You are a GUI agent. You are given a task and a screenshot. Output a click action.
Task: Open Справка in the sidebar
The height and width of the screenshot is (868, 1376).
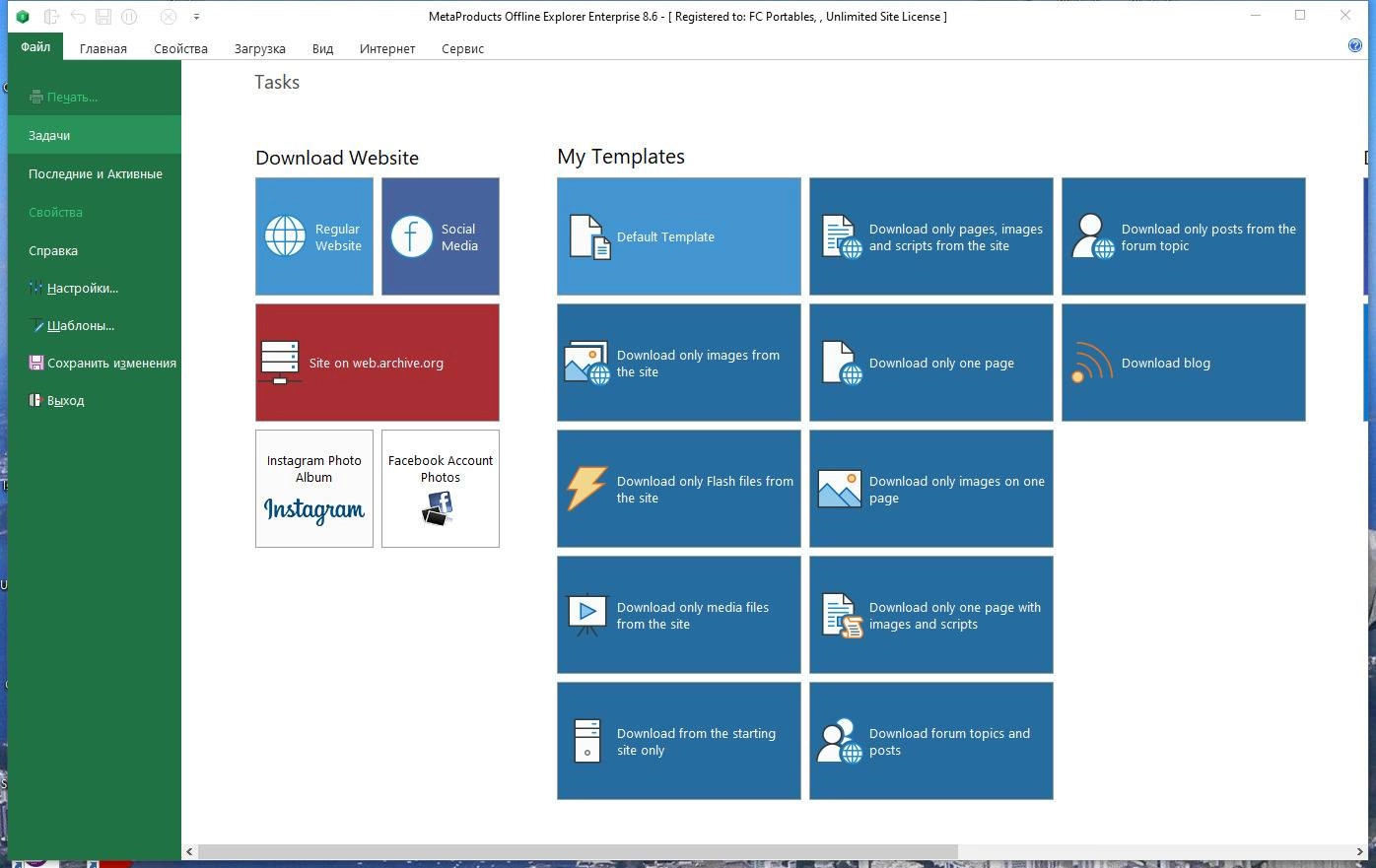tap(95, 250)
